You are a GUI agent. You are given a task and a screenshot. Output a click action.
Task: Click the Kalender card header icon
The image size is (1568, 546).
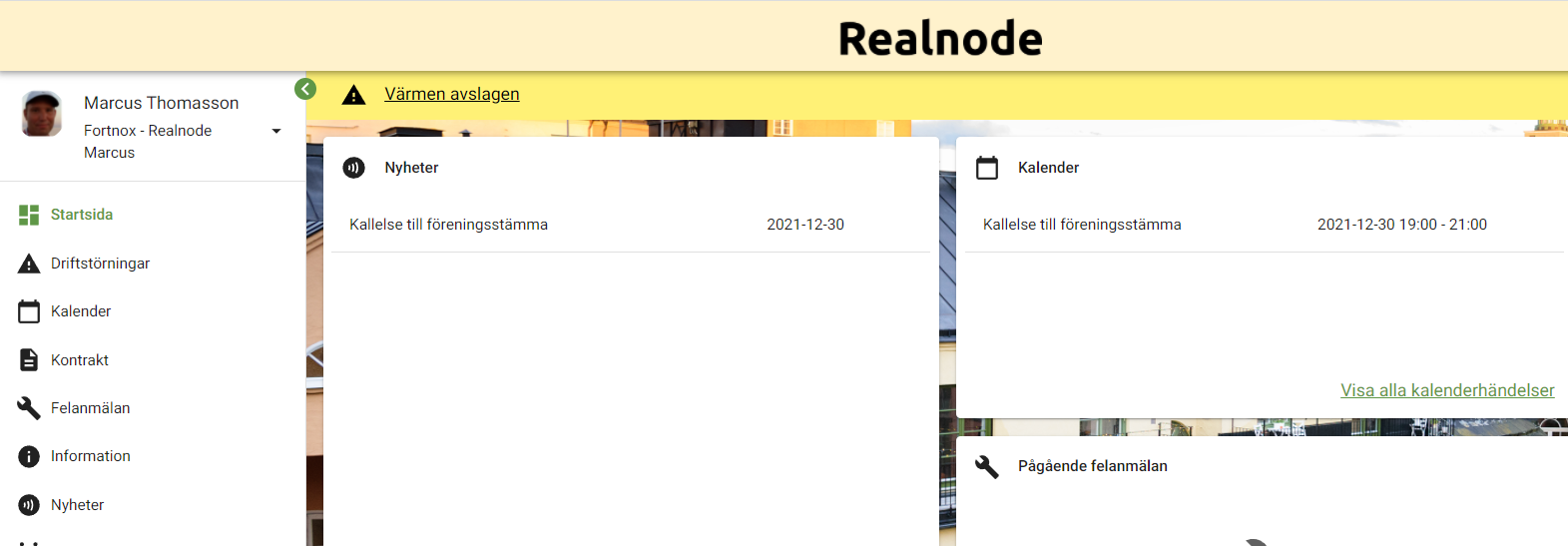pyautogui.click(x=987, y=168)
